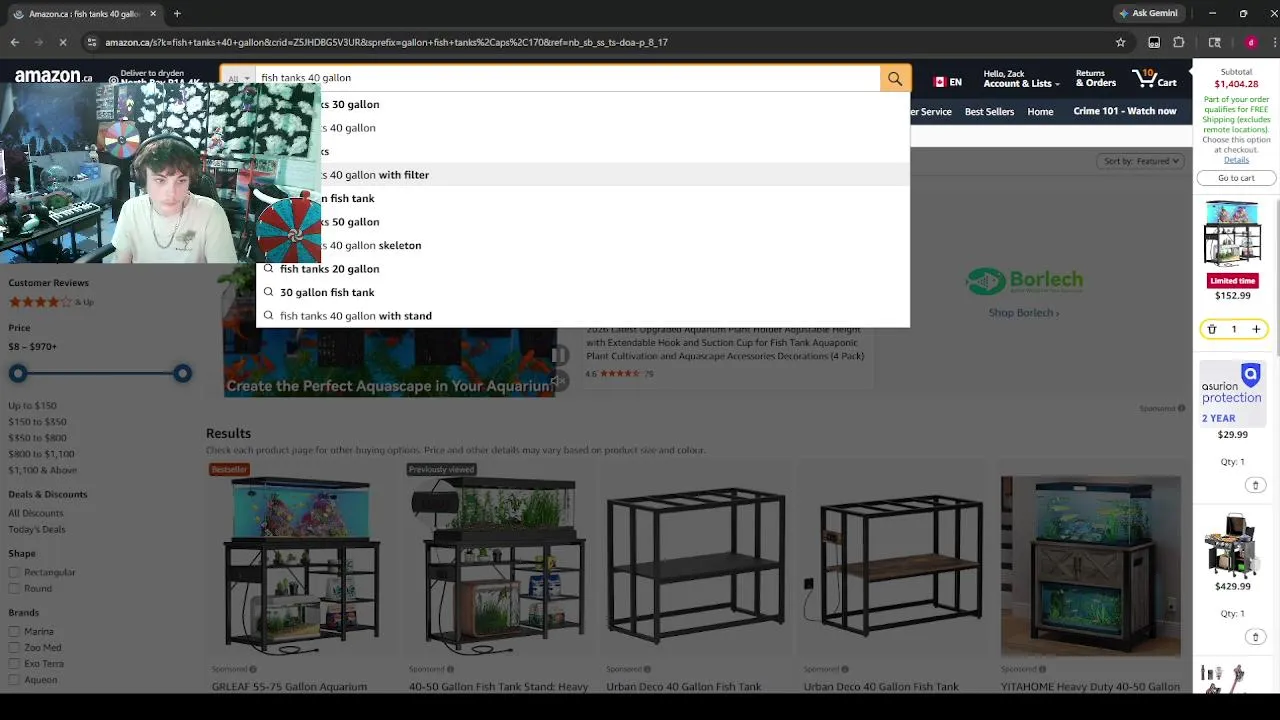The width and height of the screenshot is (1280, 720).
Task: Select suggestion 'fish tanks 40 gallon with filter'
Action: coord(583,175)
